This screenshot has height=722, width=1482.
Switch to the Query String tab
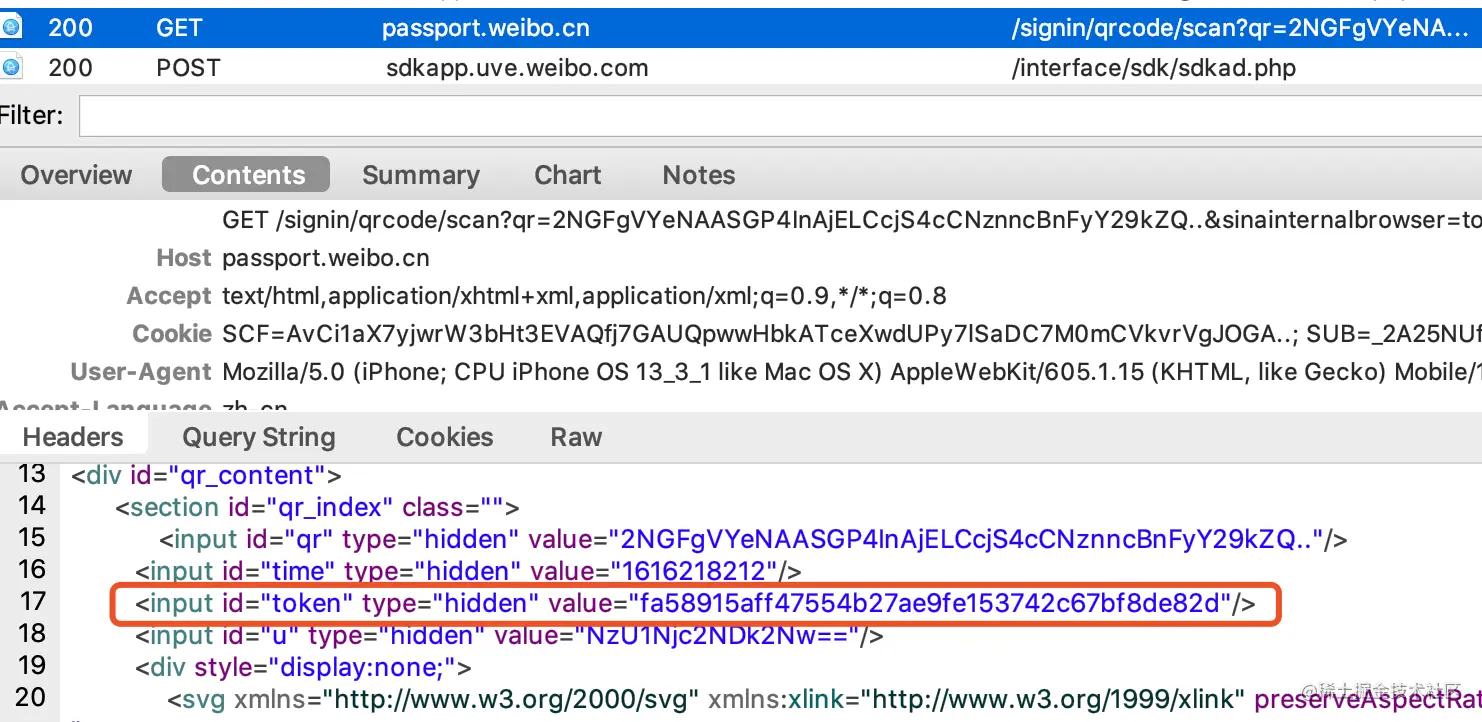click(x=258, y=437)
